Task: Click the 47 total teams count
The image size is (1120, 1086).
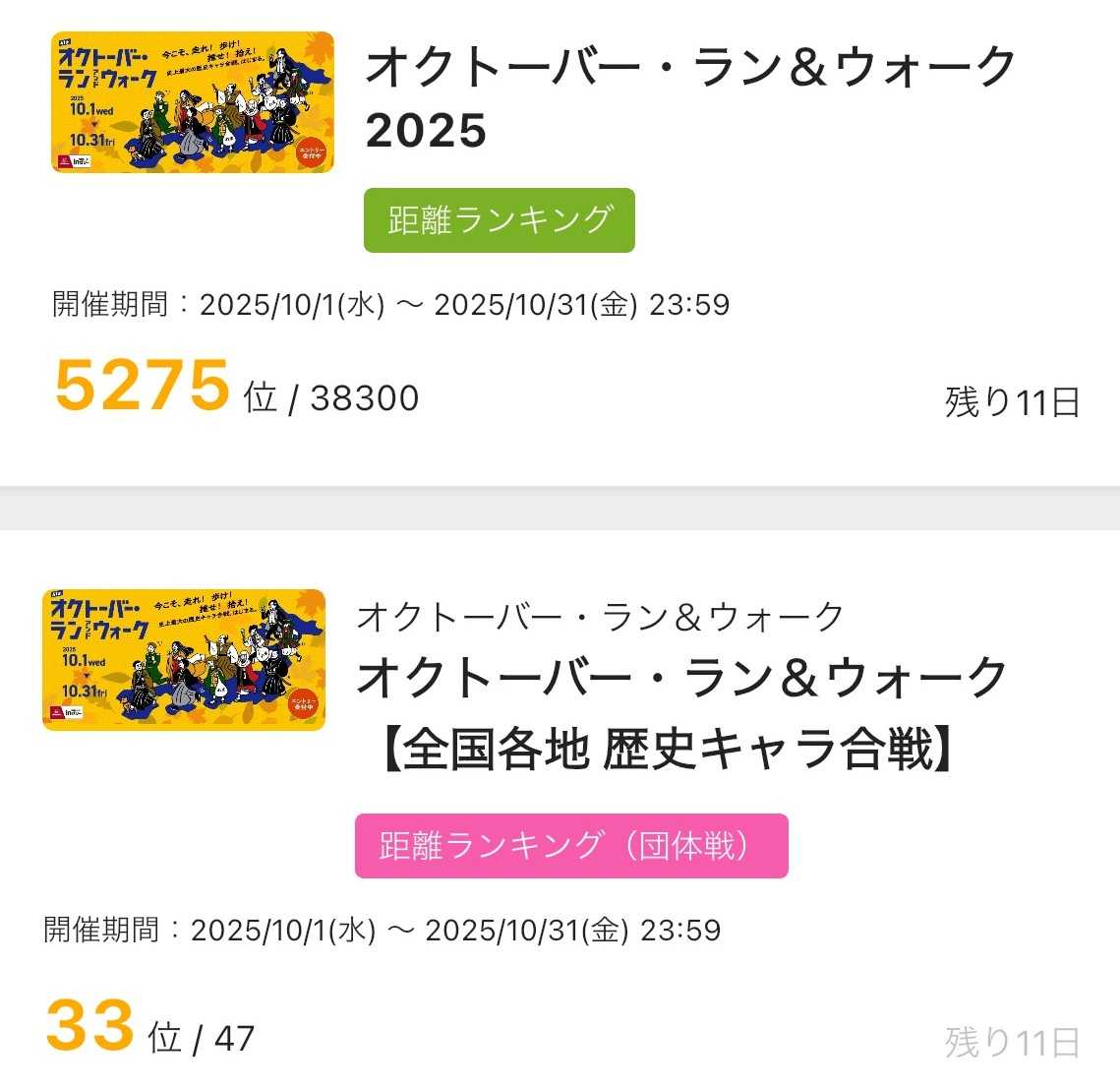Action: 234,1039
